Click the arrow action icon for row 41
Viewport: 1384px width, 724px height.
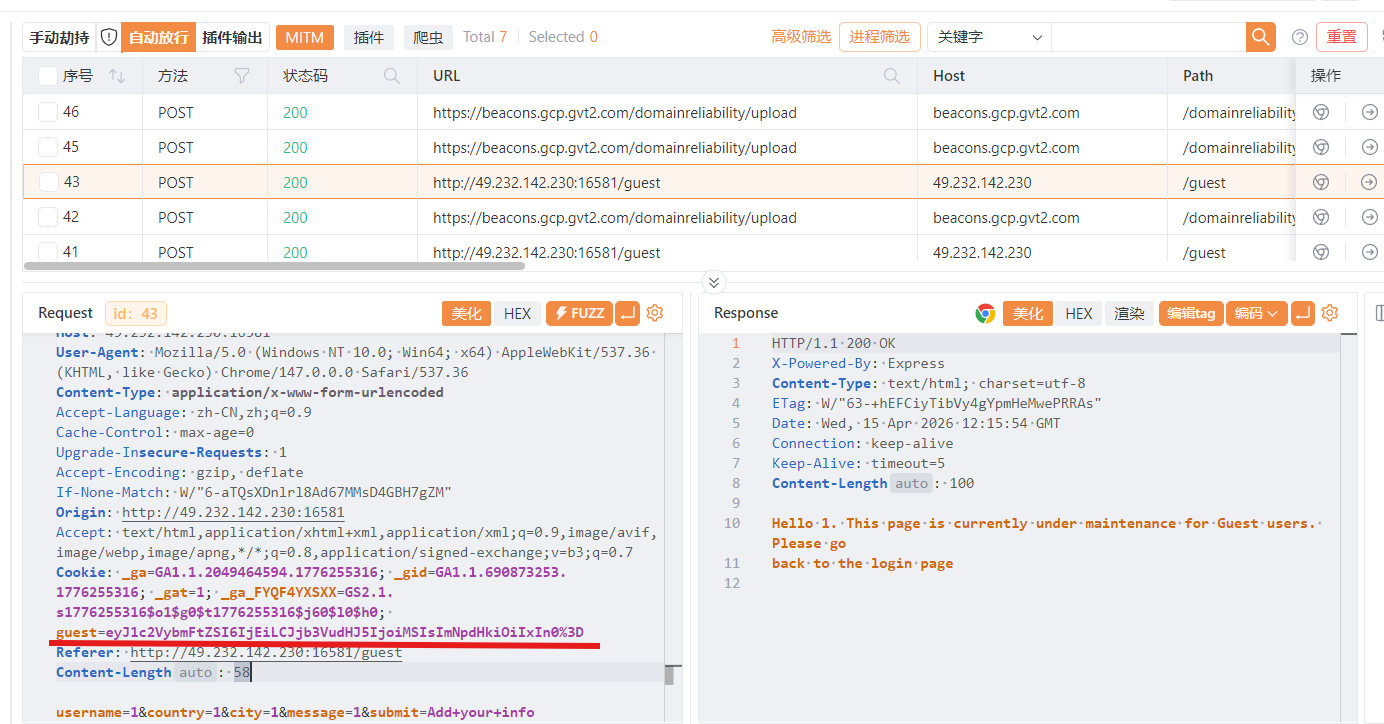[1369, 252]
